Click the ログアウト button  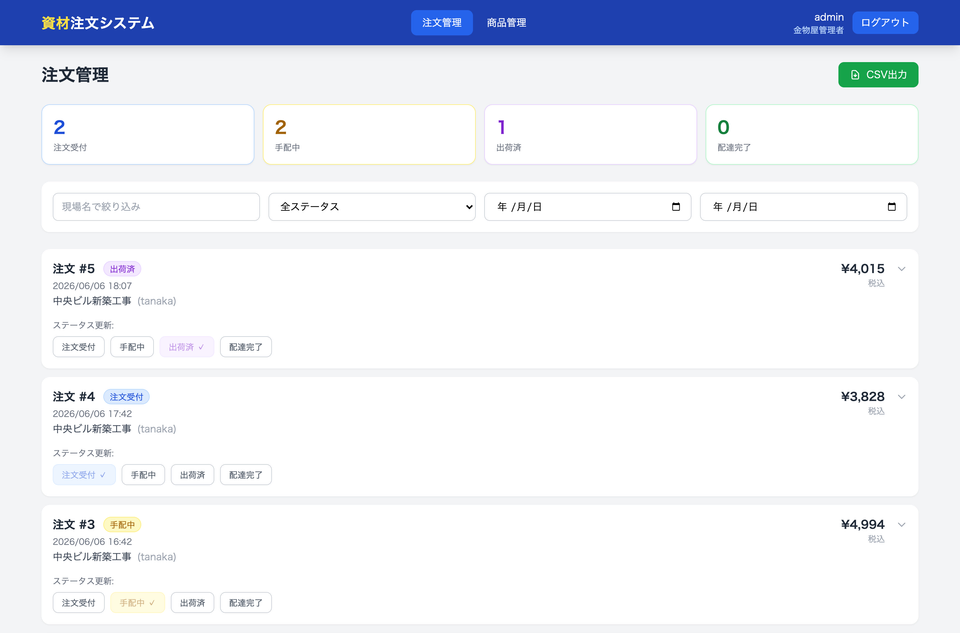(885, 23)
